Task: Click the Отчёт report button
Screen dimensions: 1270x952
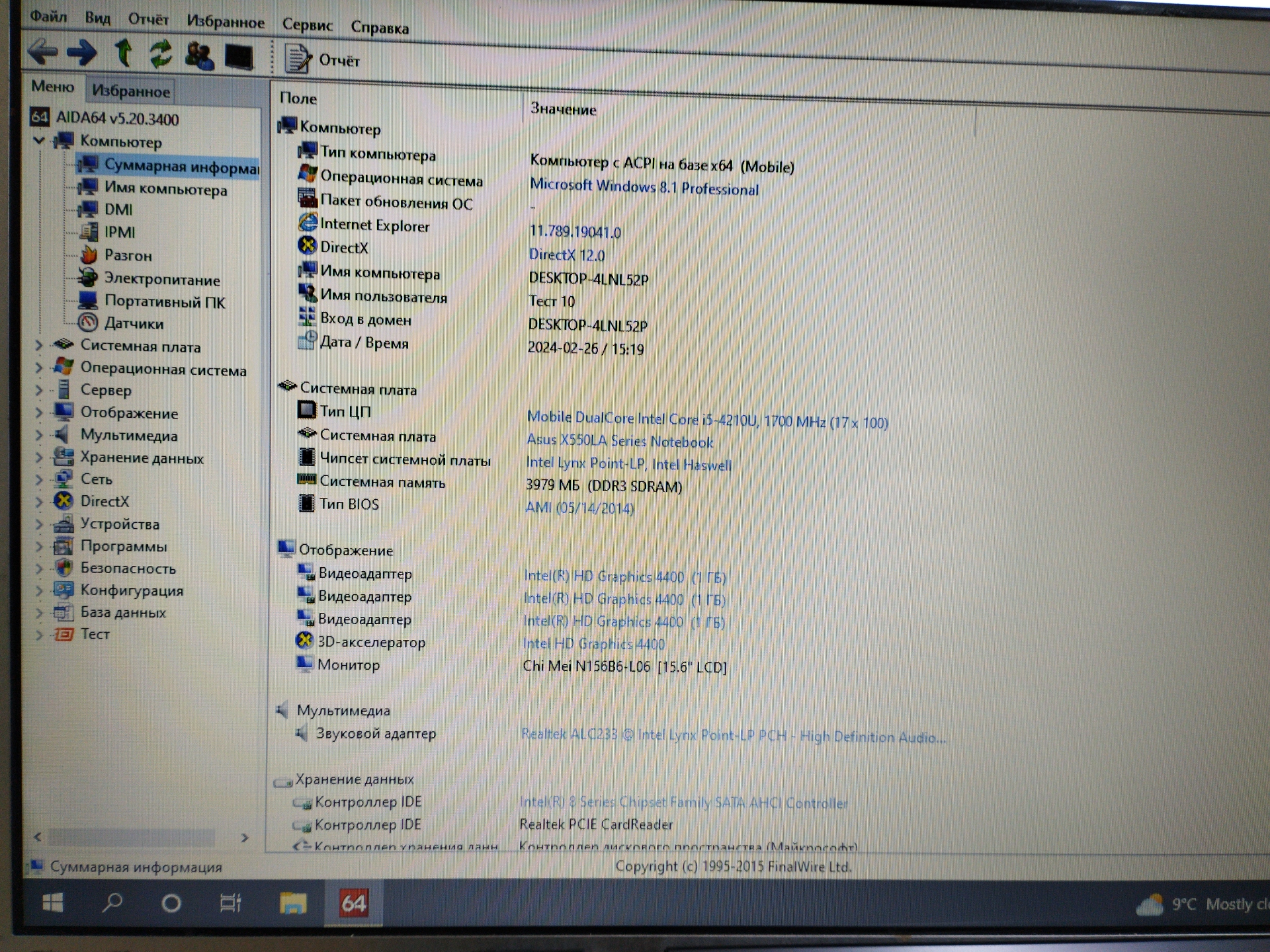Action: [322, 59]
